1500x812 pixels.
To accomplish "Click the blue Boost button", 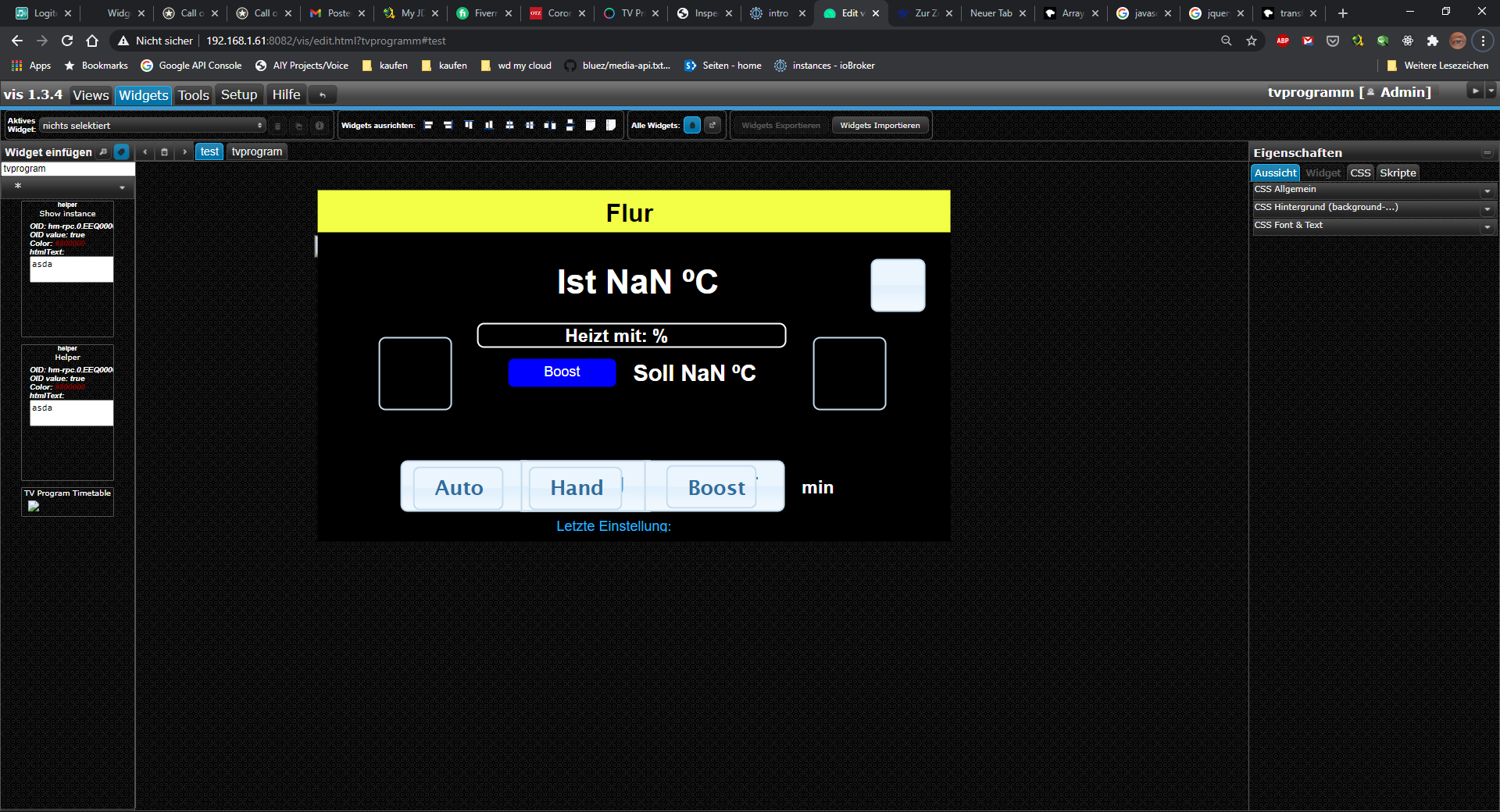I will point(562,372).
